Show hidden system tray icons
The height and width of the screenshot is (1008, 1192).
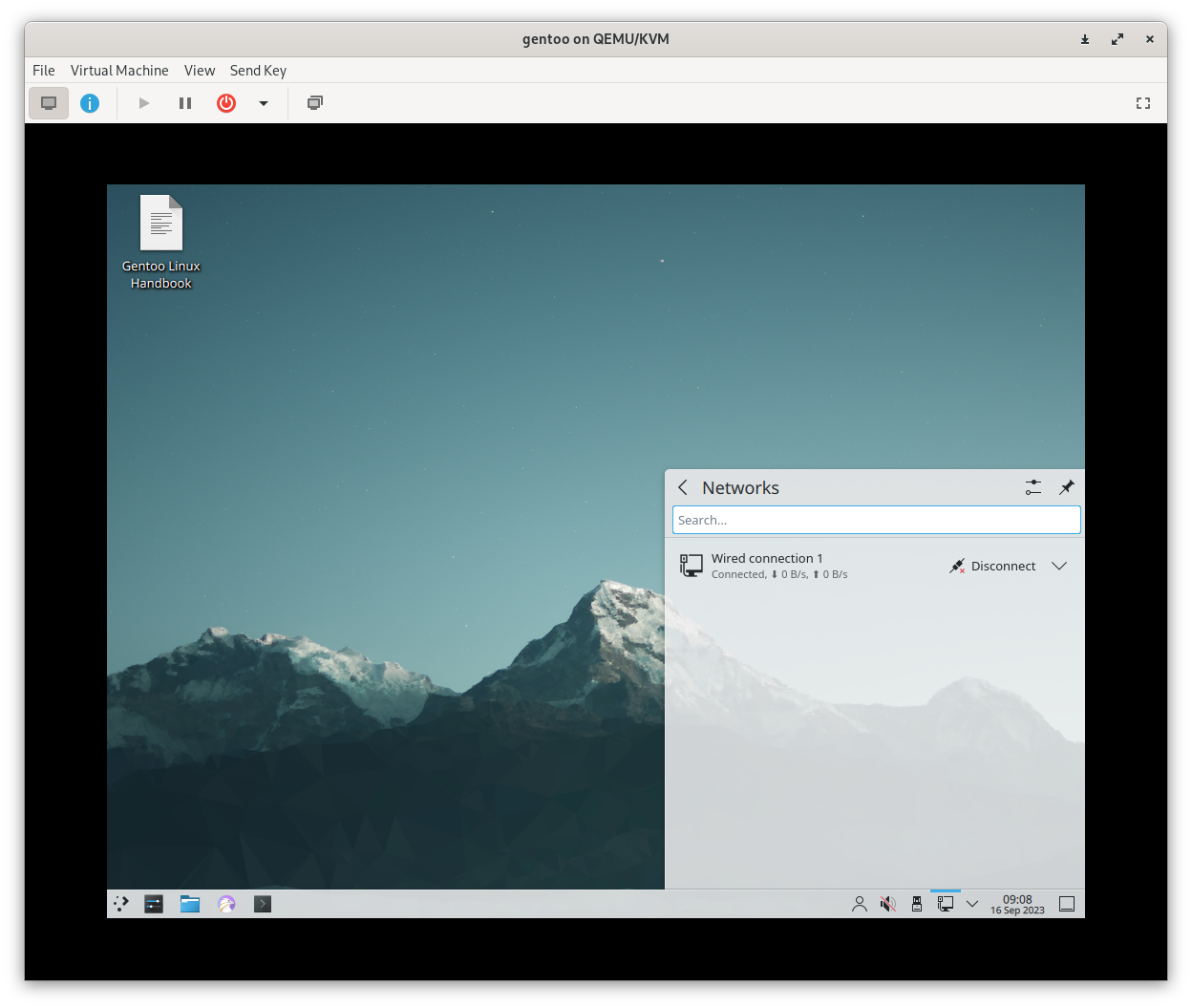[x=972, y=904]
